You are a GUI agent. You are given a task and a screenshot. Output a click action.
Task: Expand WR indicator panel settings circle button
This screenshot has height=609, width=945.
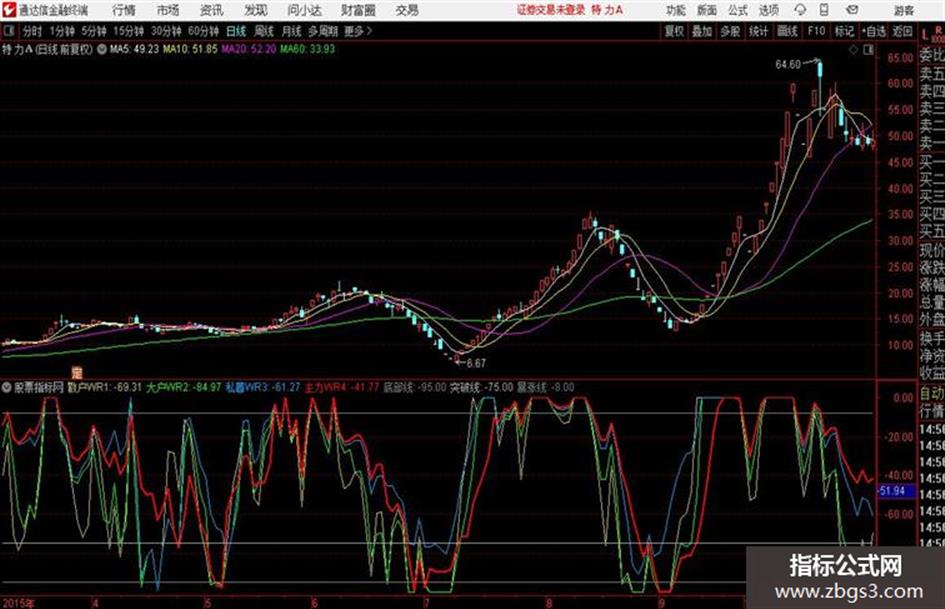pyautogui.click(x=7, y=387)
